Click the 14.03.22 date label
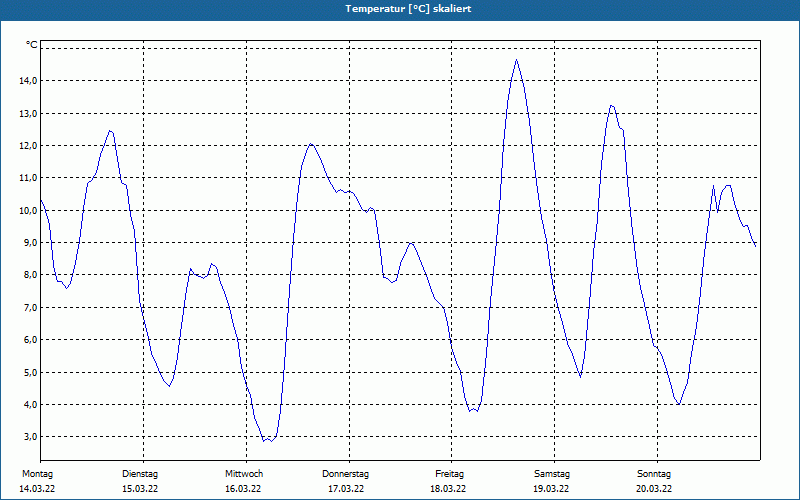This screenshot has width=800, height=500. tap(37, 489)
